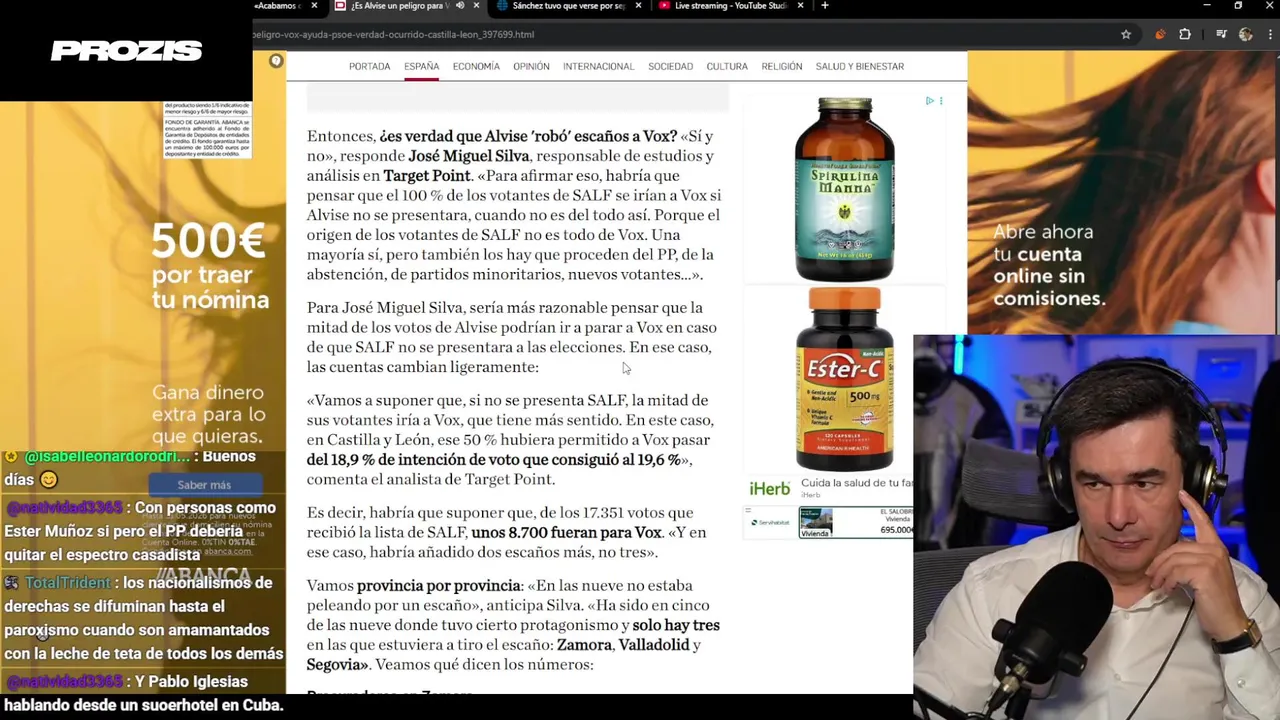The width and height of the screenshot is (1280, 720).
Task: Click 'Gana dinero extra para lo que quieras' text
Action: coord(208,415)
